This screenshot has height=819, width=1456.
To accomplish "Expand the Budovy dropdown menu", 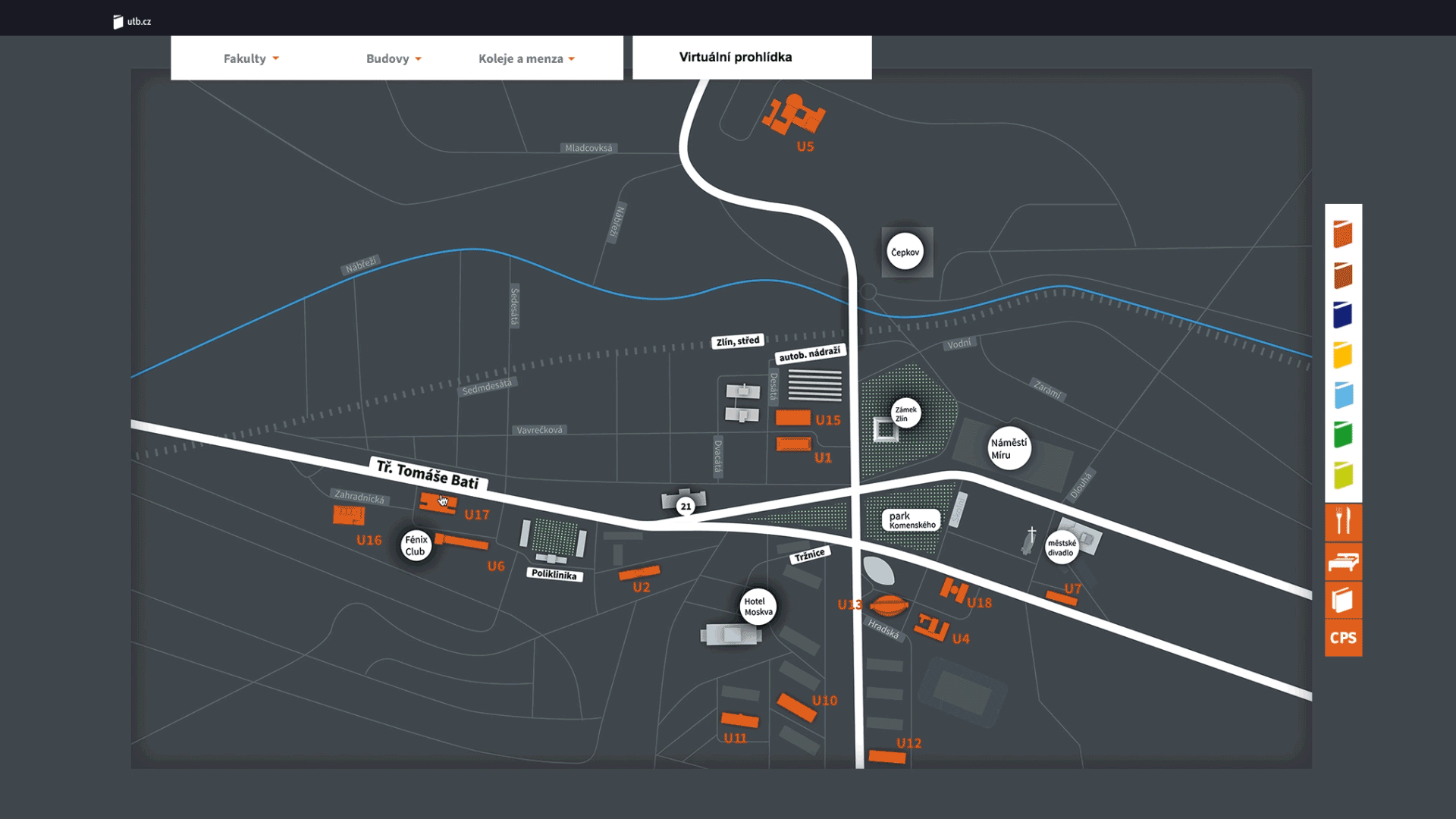I will coord(394,58).
